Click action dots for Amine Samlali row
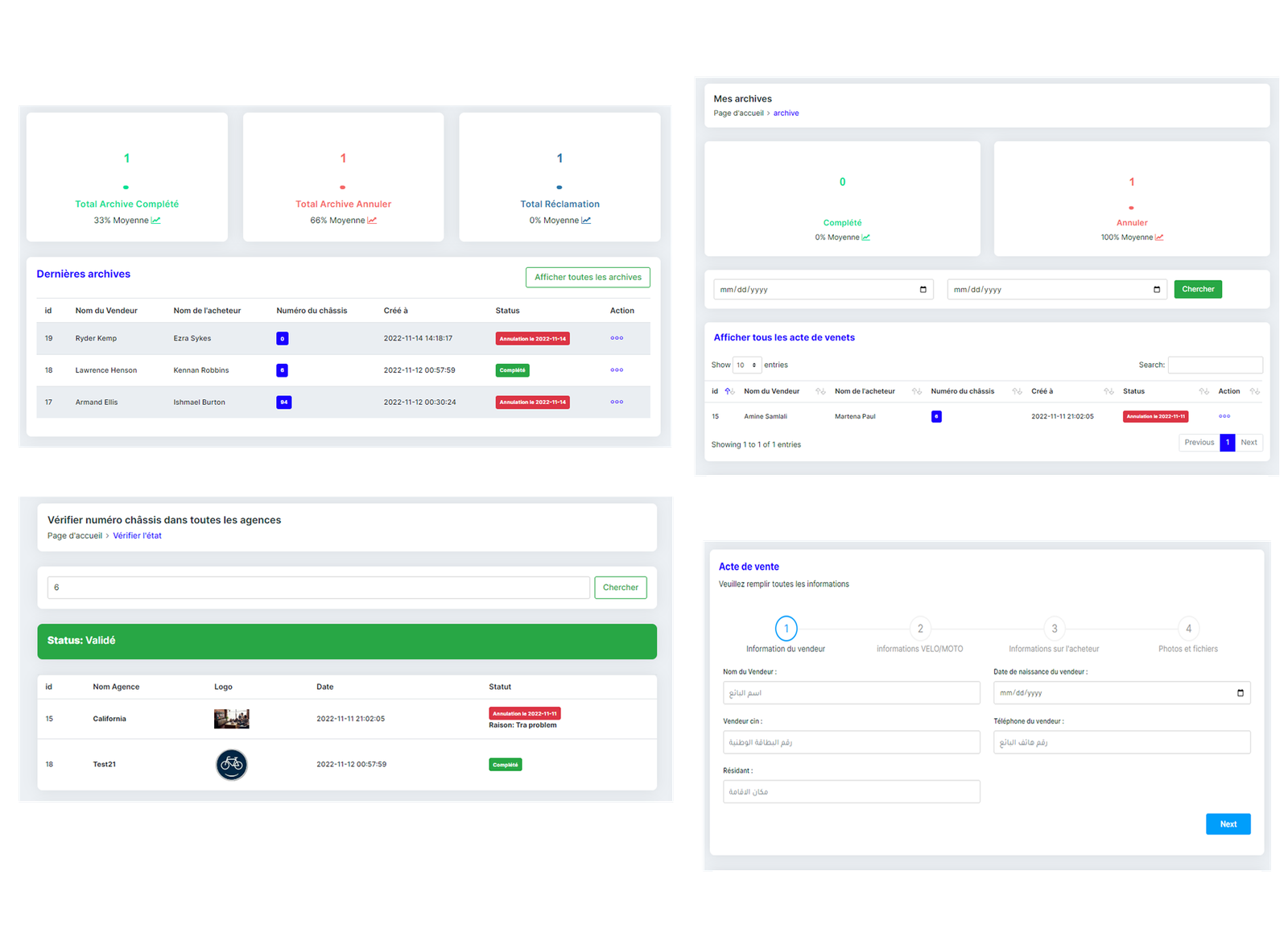This screenshot has height=937, width=1288. pyautogui.click(x=1224, y=416)
